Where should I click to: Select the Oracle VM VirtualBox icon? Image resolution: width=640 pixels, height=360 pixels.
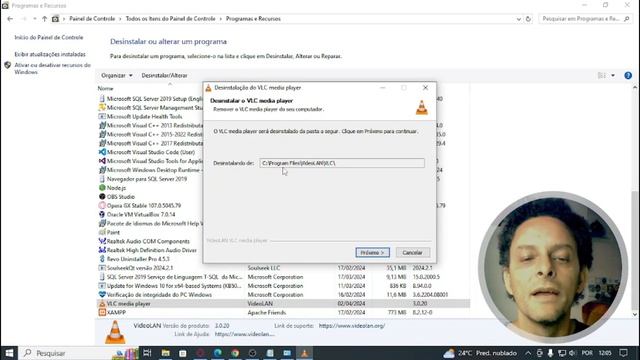coord(102,214)
